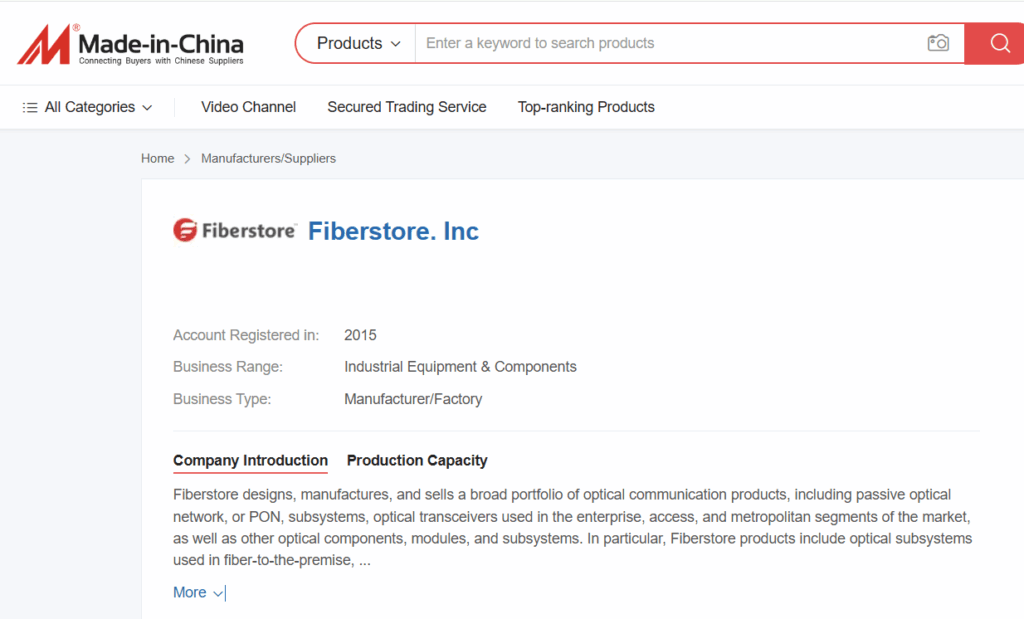Open Secured Trading Service
Screen dimensions: 1024x619
pos(407,107)
